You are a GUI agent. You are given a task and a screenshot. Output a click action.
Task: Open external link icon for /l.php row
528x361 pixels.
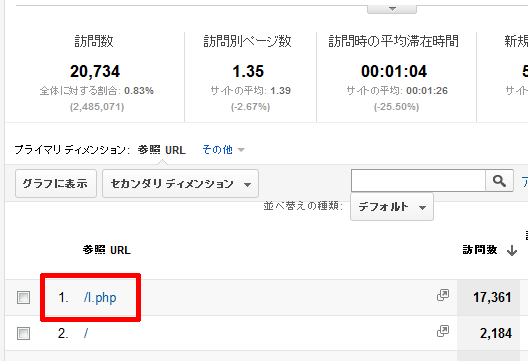coord(443,295)
